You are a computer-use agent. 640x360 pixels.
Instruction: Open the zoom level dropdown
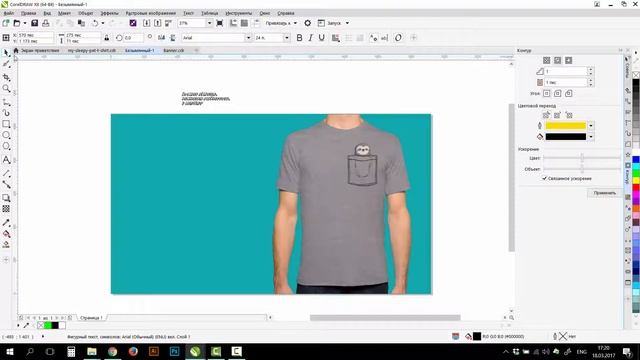coord(209,23)
